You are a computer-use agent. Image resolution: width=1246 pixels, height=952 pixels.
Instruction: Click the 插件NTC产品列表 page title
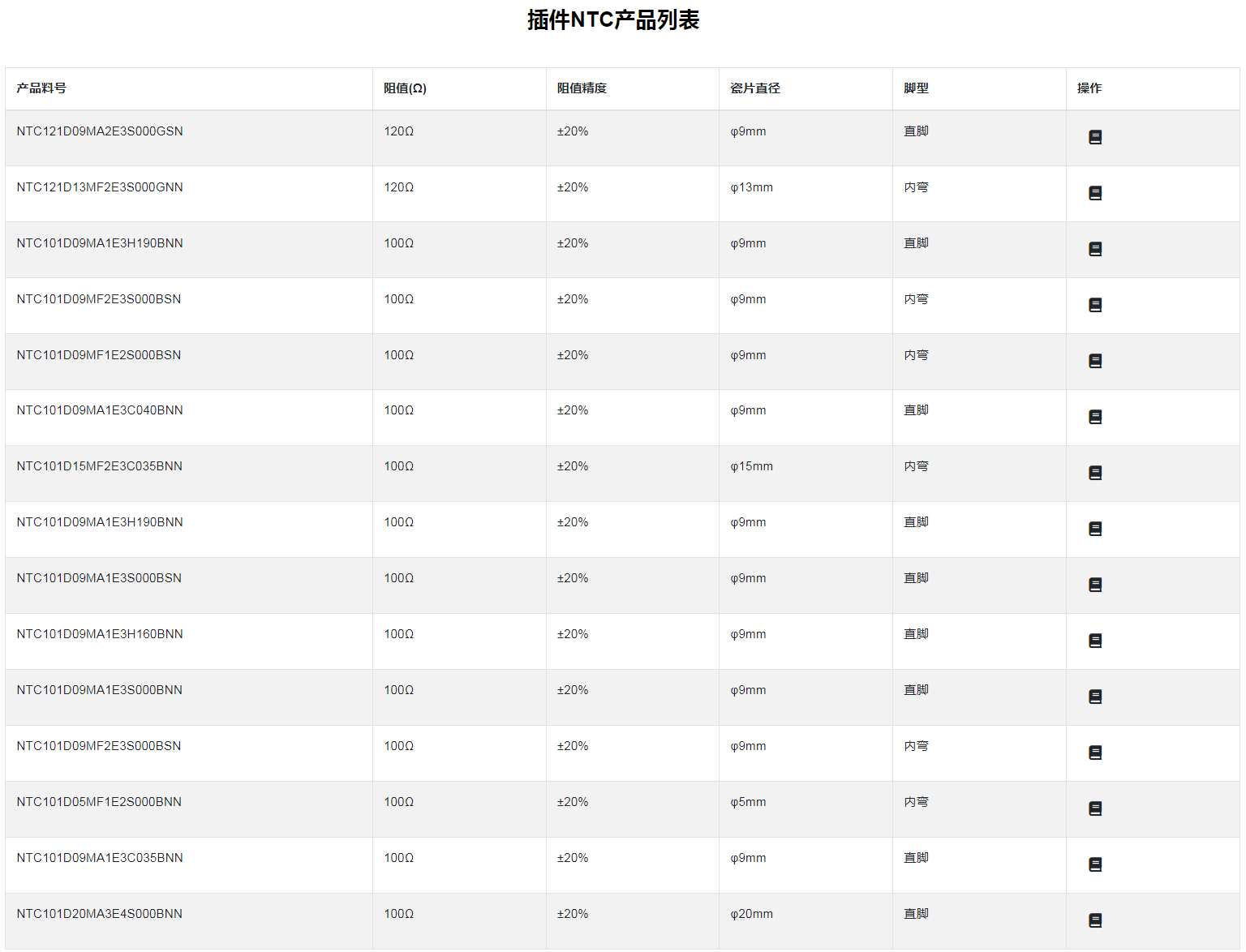(x=613, y=19)
